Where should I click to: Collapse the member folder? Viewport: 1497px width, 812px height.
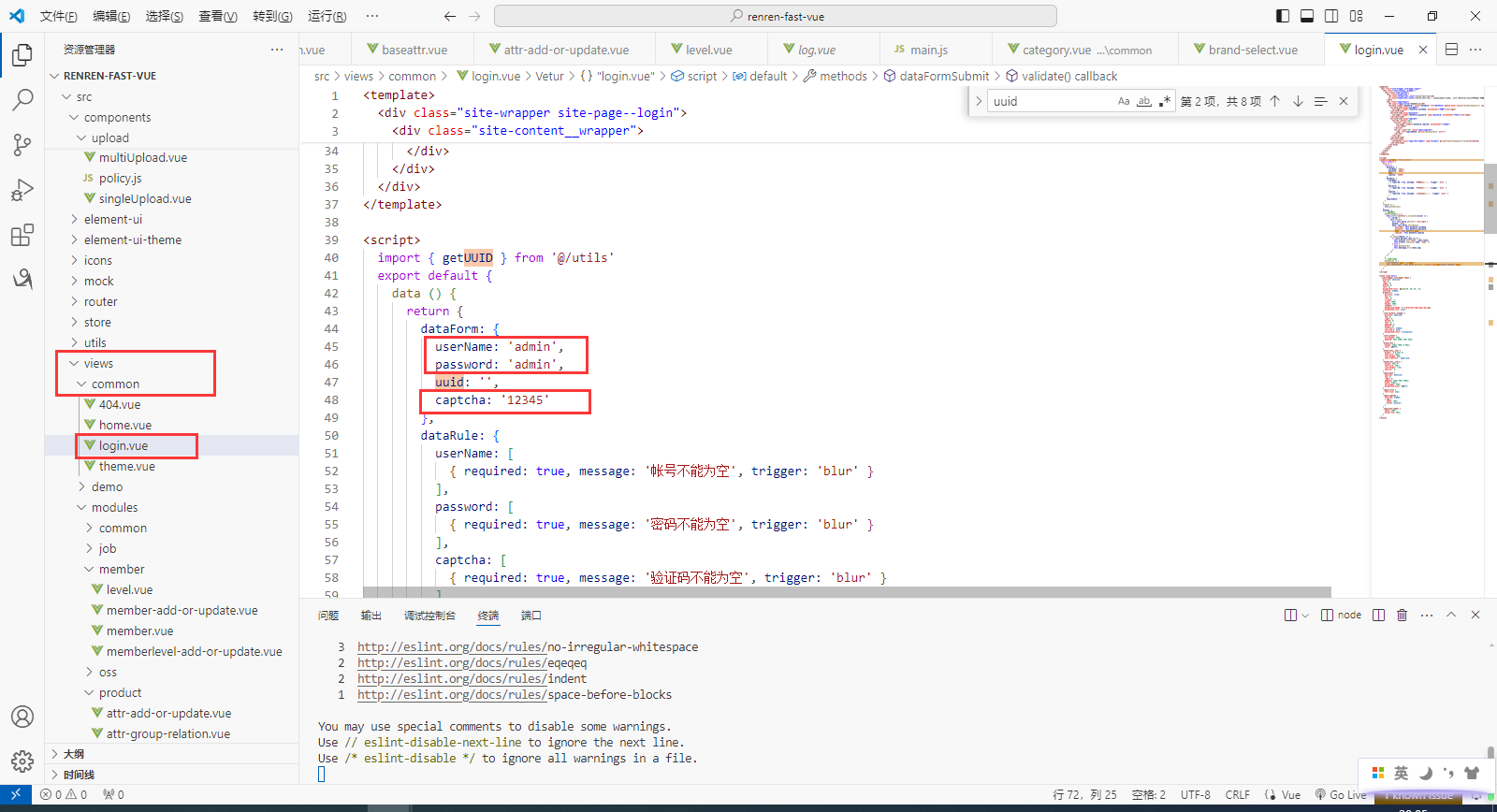point(122,569)
